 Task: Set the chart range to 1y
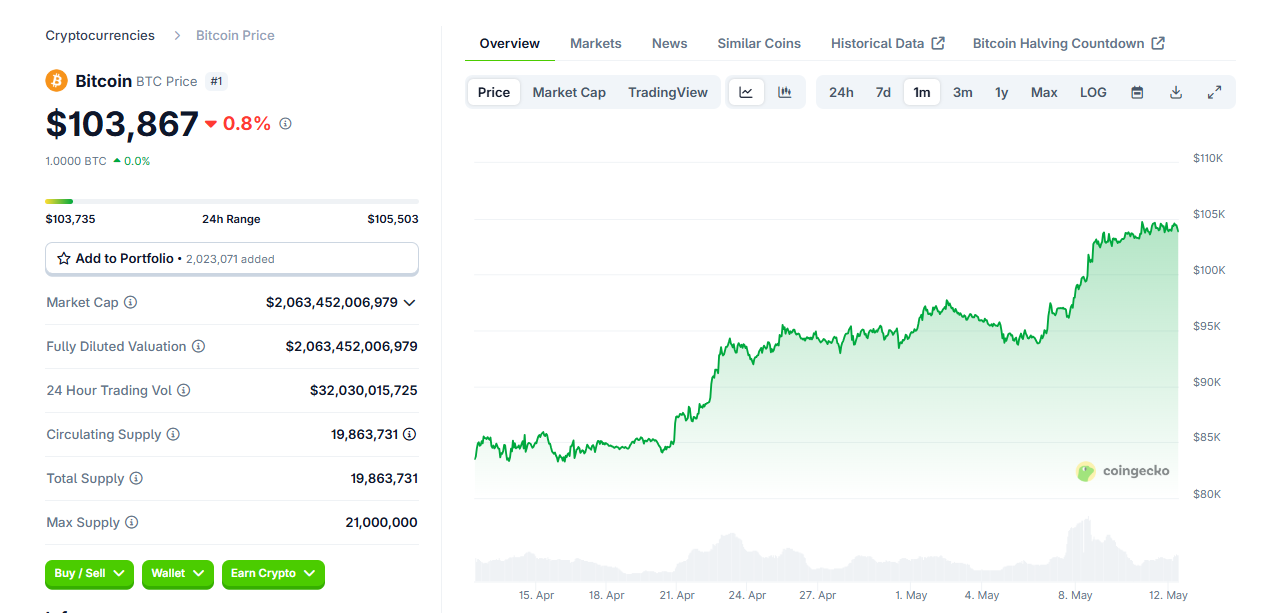coord(1001,92)
